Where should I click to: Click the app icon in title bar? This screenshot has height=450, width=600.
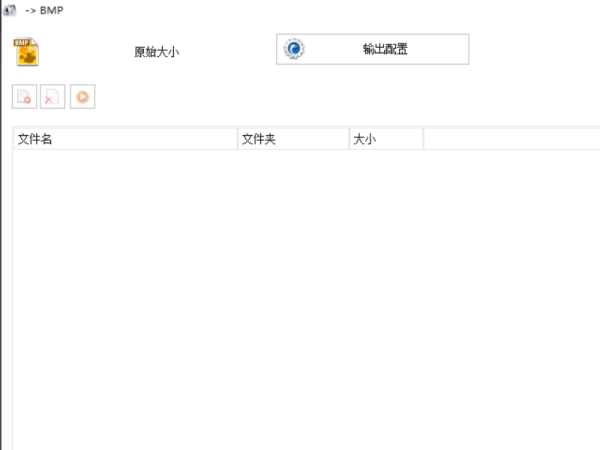click(x=10, y=10)
